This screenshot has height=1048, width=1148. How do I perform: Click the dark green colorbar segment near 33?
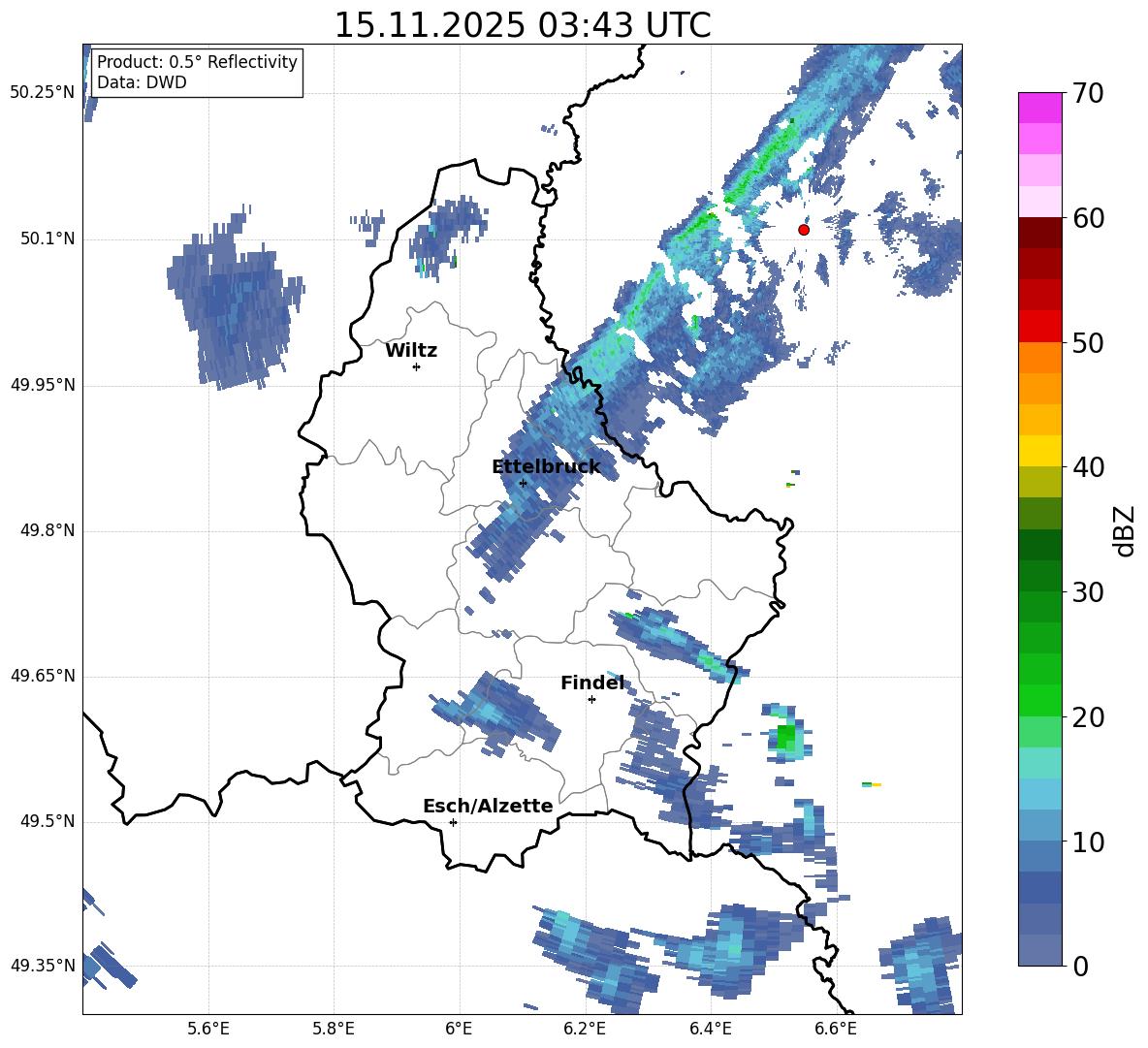pos(1039,544)
